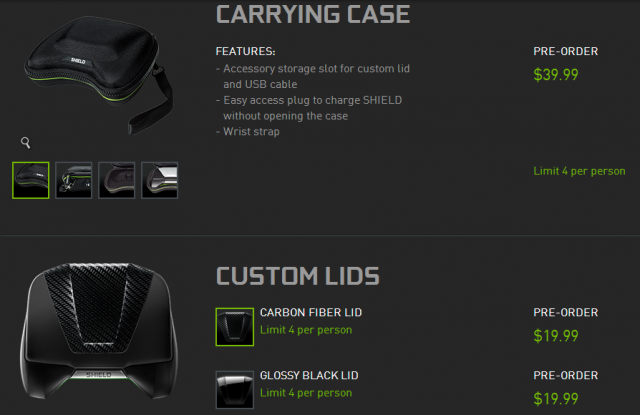Choose the Carbon Fiber Lid swatch

pos(235,327)
